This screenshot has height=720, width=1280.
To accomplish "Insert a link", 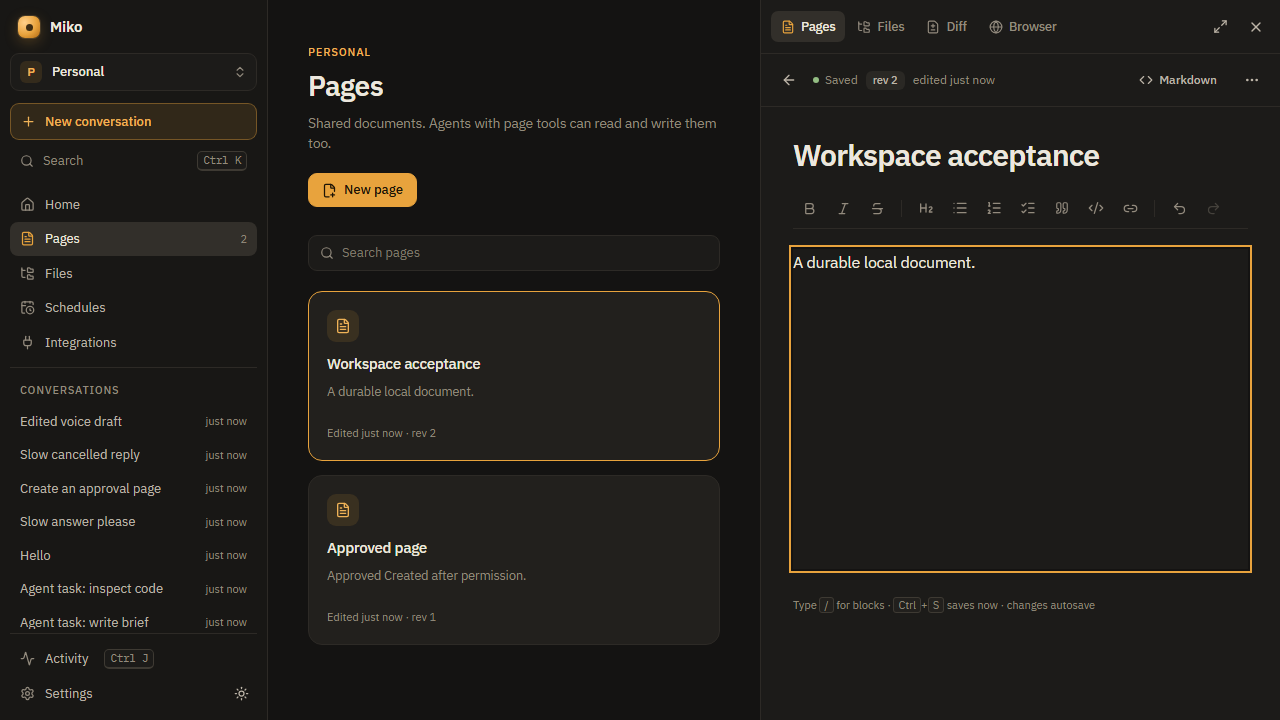I will pos(1130,208).
